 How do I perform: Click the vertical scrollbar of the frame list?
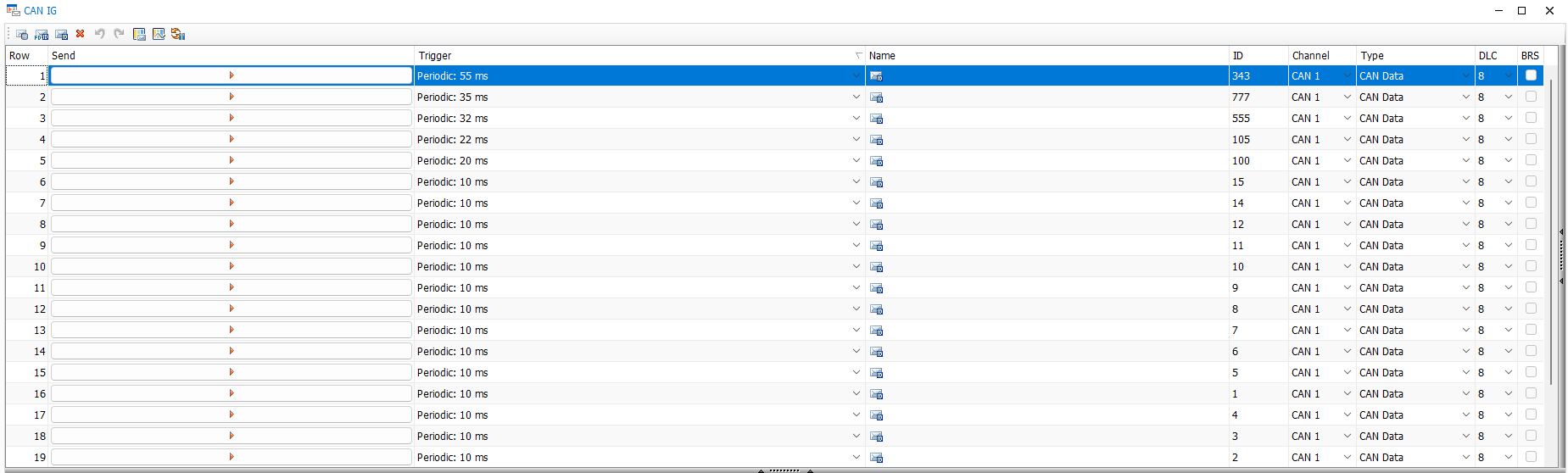point(1551,233)
